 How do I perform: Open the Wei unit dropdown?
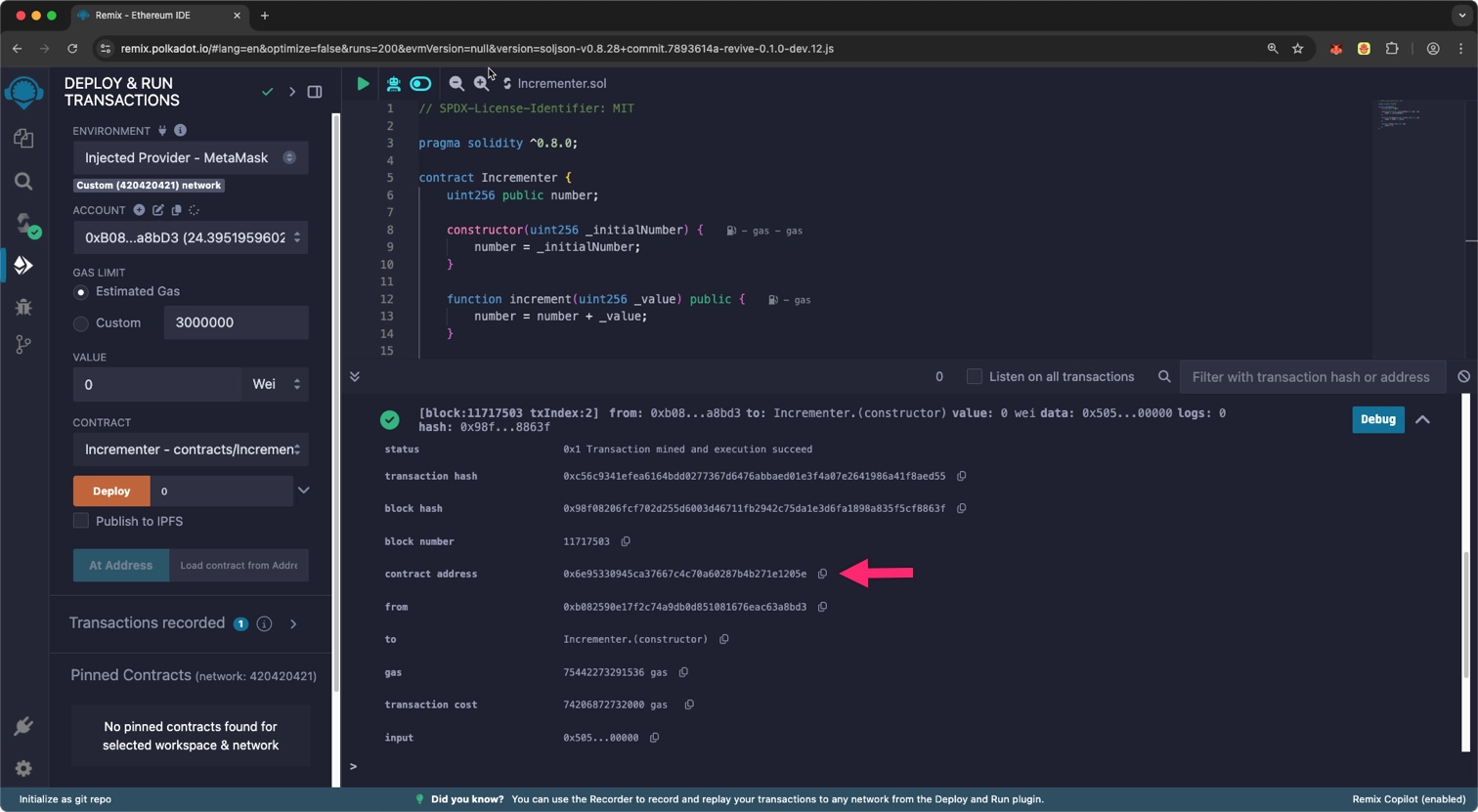276,384
